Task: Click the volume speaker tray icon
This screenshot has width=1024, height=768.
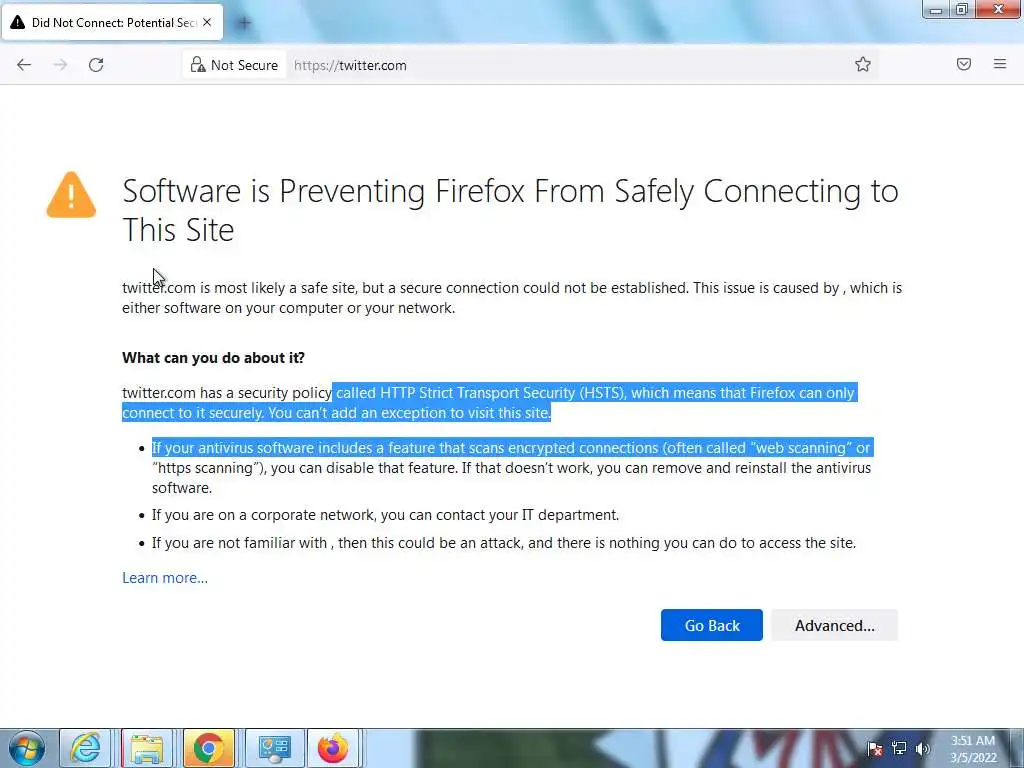Action: pos(922,748)
